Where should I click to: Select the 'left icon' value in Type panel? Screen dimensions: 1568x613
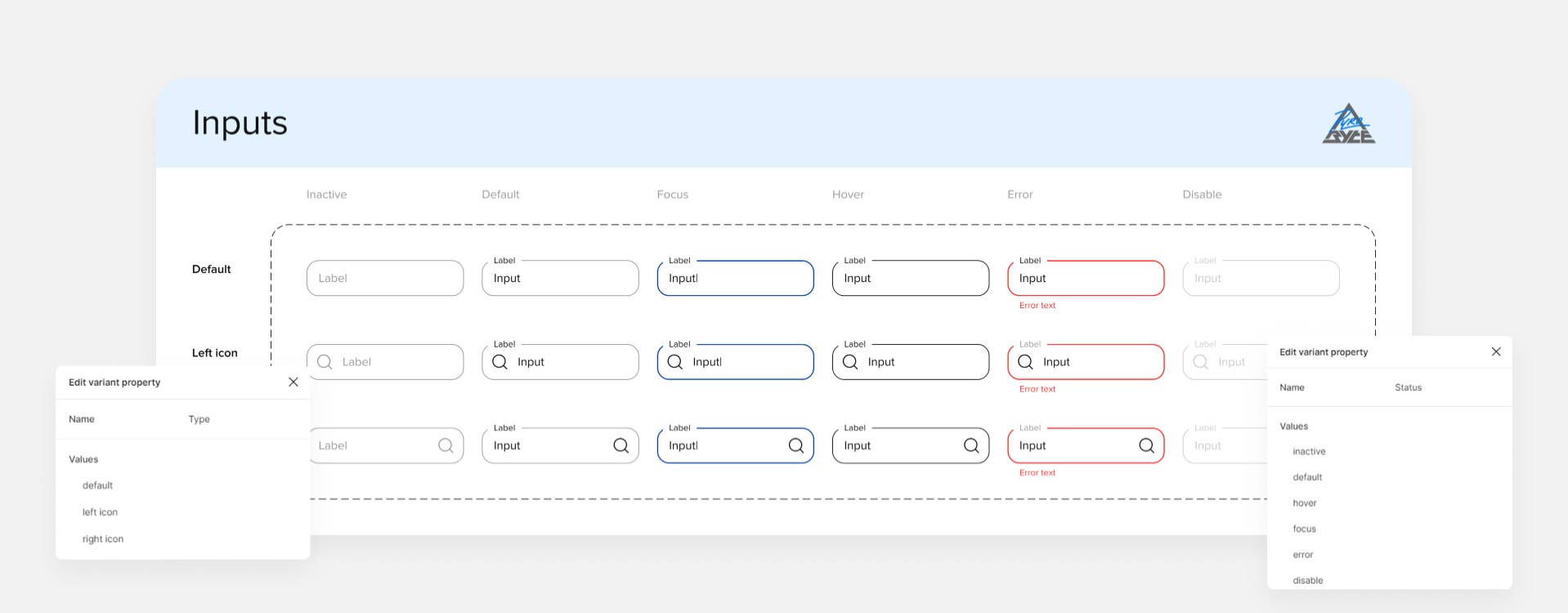100,512
